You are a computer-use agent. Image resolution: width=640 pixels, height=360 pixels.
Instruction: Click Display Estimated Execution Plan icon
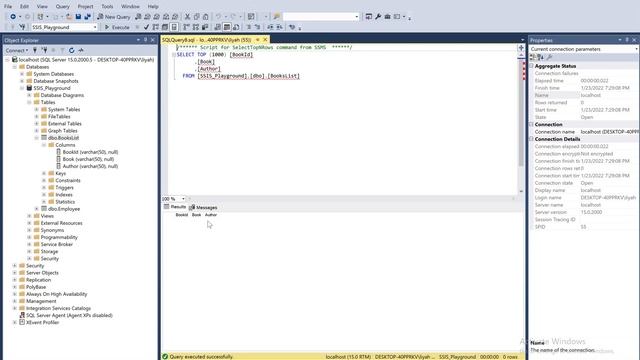156,27
